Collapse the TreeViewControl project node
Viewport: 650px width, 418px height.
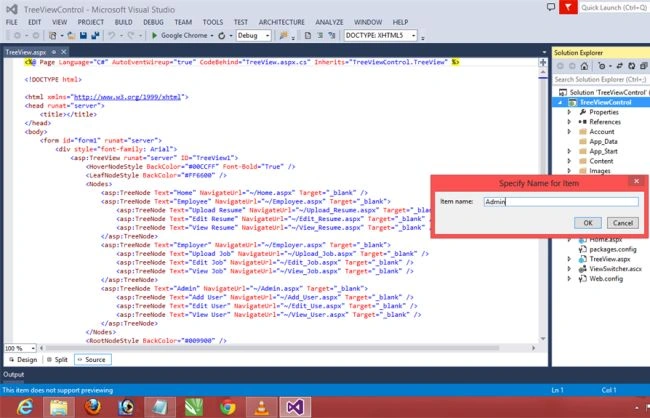pos(560,102)
